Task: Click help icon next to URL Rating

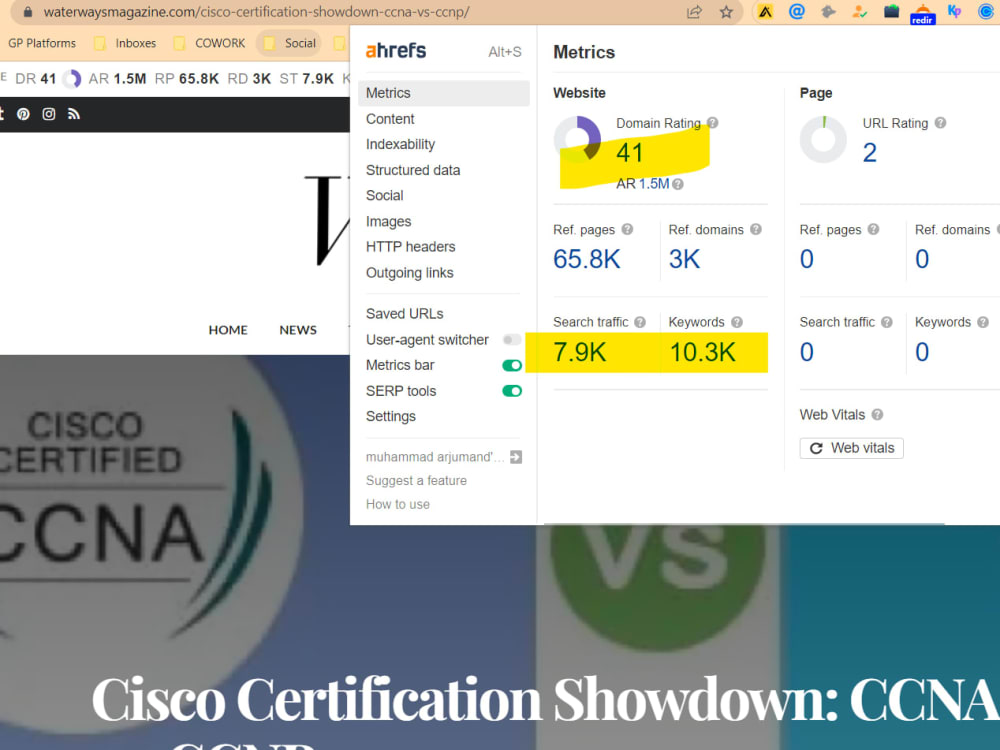Action: 940,122
